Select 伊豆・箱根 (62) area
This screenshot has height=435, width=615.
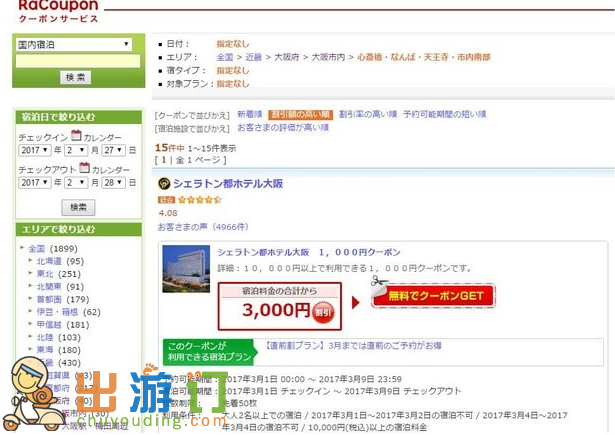68,312
